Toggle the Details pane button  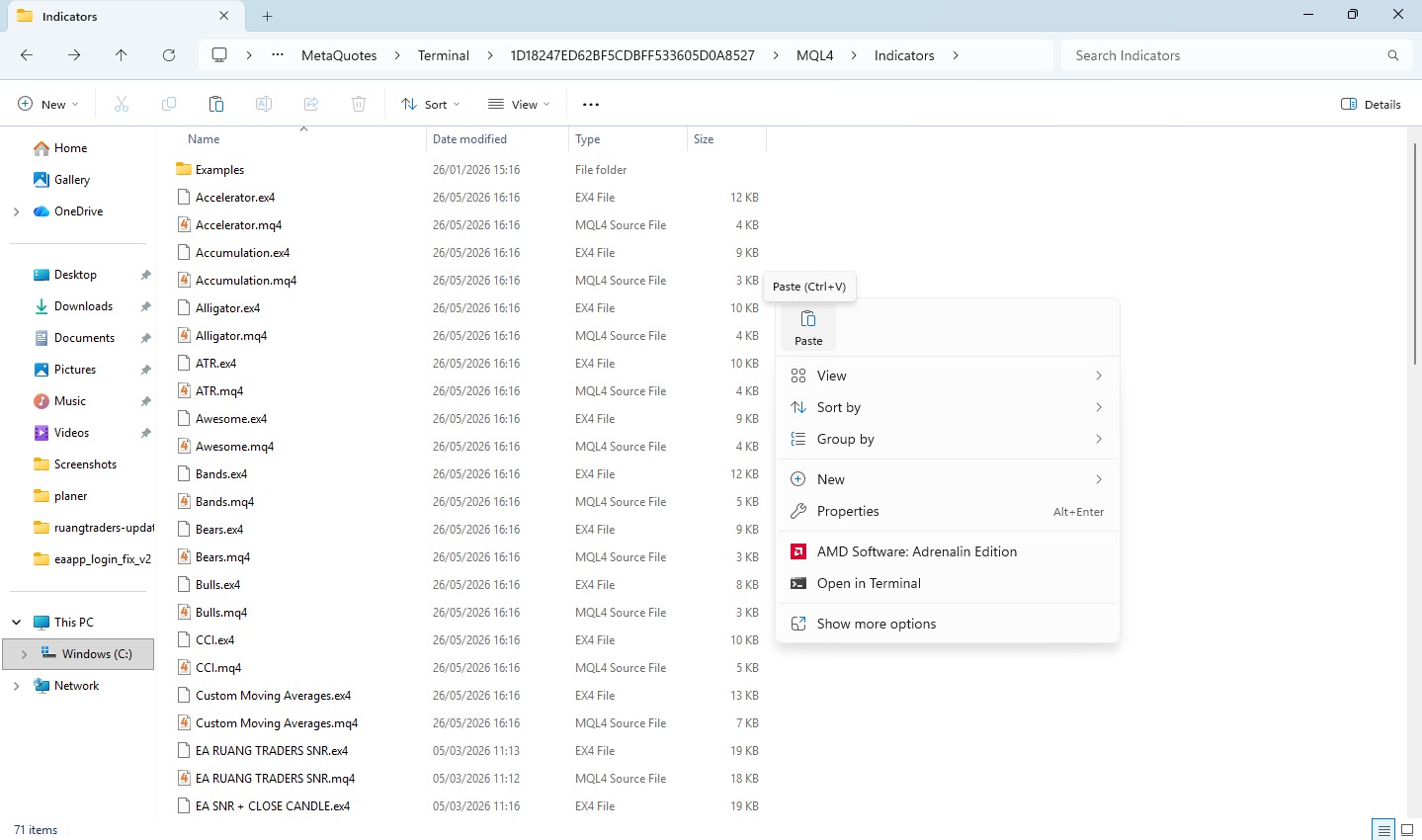point(1371,104)
